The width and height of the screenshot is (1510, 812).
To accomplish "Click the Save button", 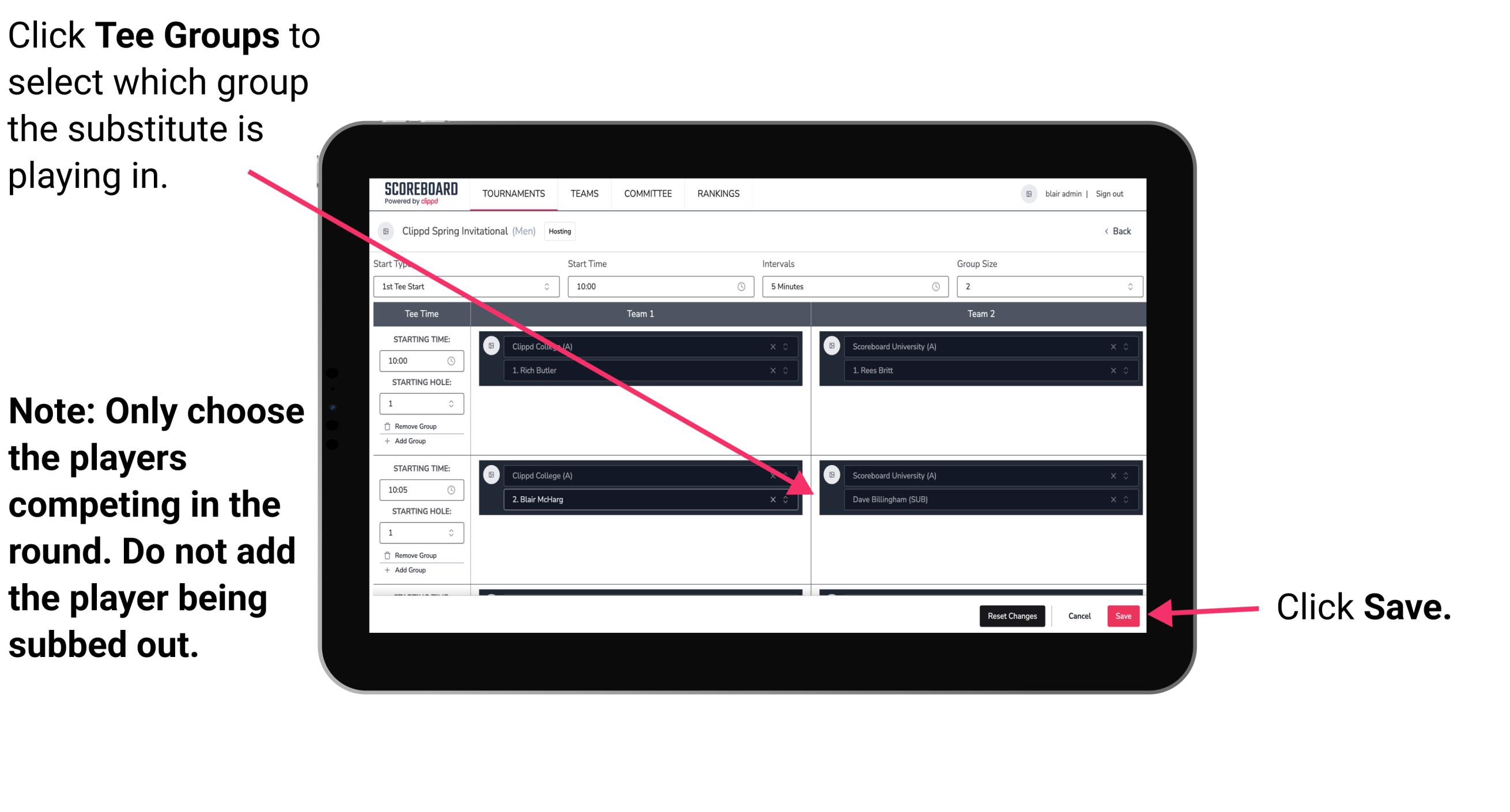I will pyautogui.click(x=1123, y=614).
